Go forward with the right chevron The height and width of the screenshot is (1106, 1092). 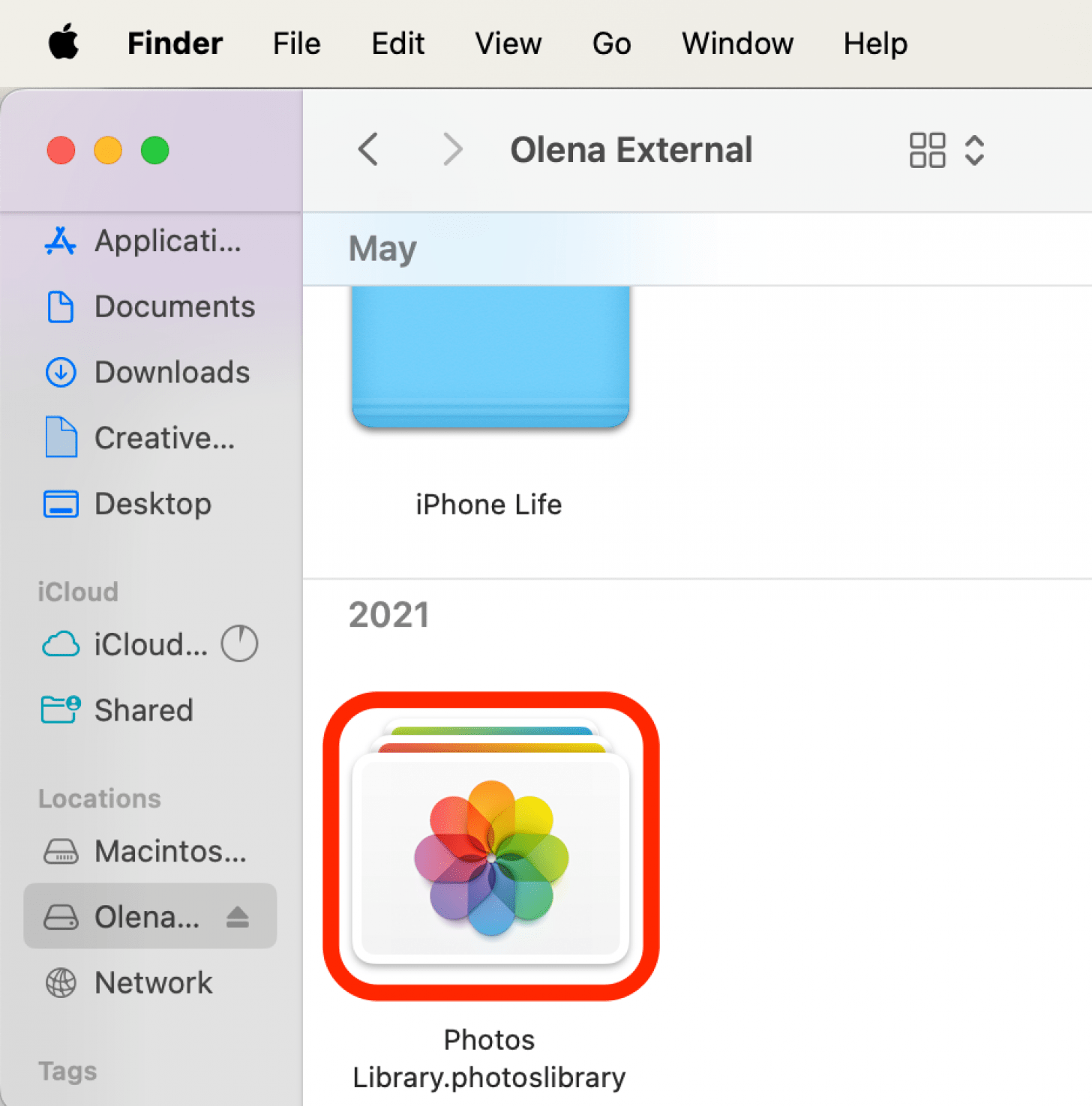[x=452, y=149]
